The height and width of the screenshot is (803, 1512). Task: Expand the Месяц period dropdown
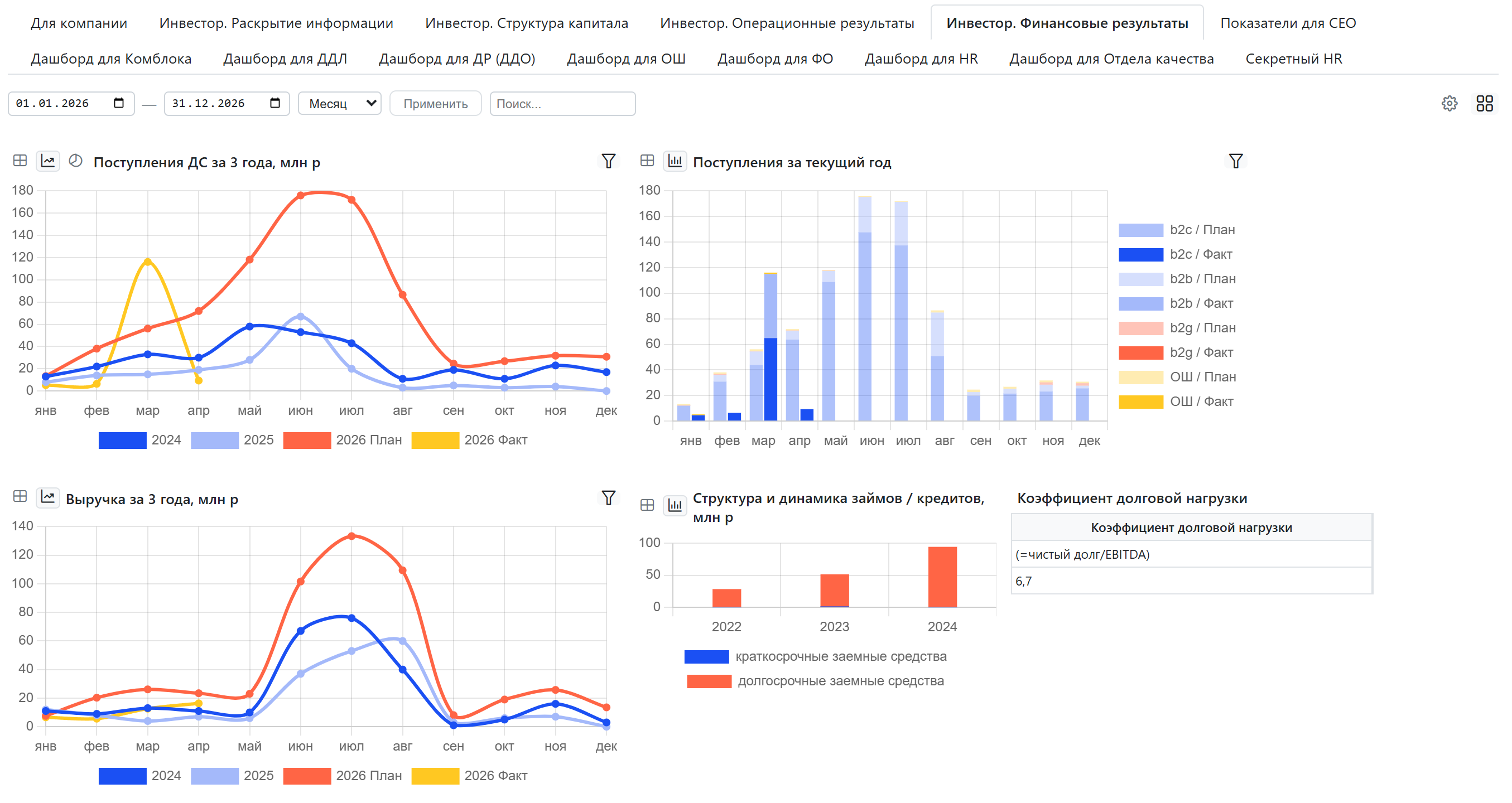tap(340, 104)
